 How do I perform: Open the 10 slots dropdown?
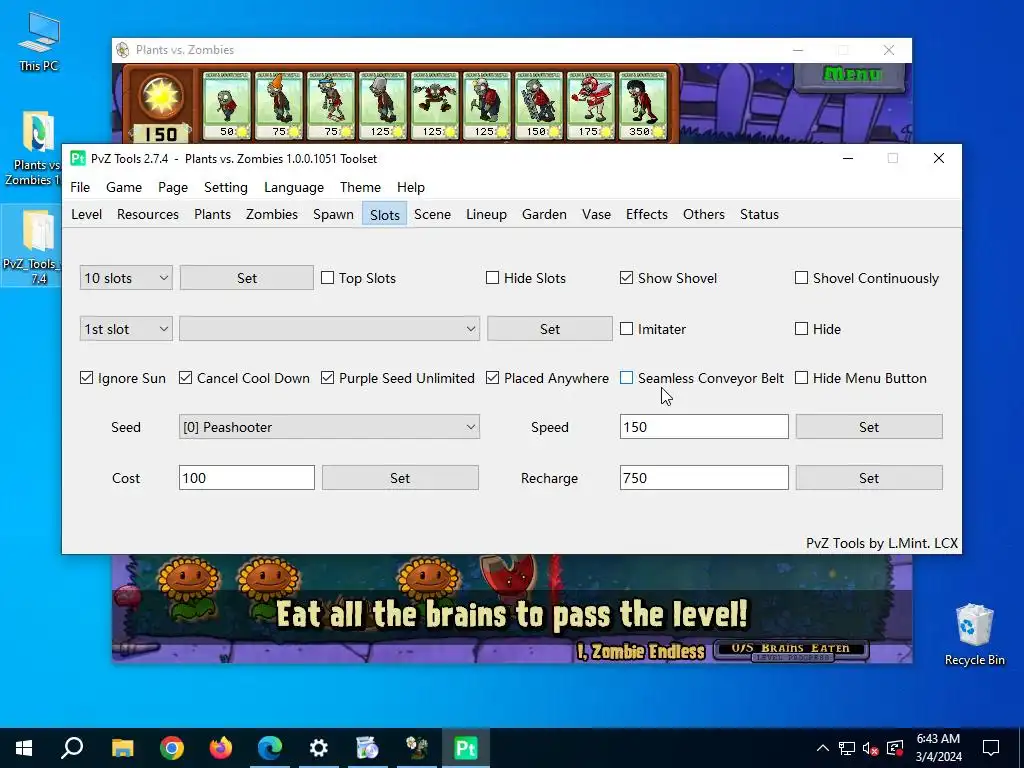[x=126, y=278]
